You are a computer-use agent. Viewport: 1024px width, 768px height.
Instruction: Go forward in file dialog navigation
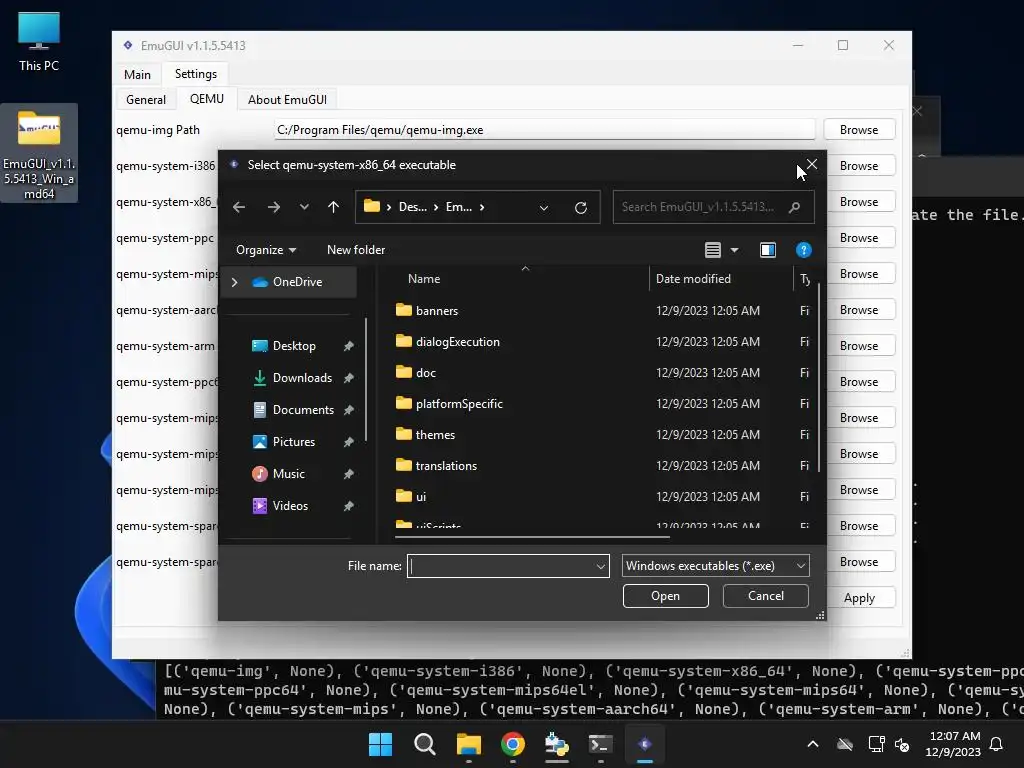click(274, 207)
